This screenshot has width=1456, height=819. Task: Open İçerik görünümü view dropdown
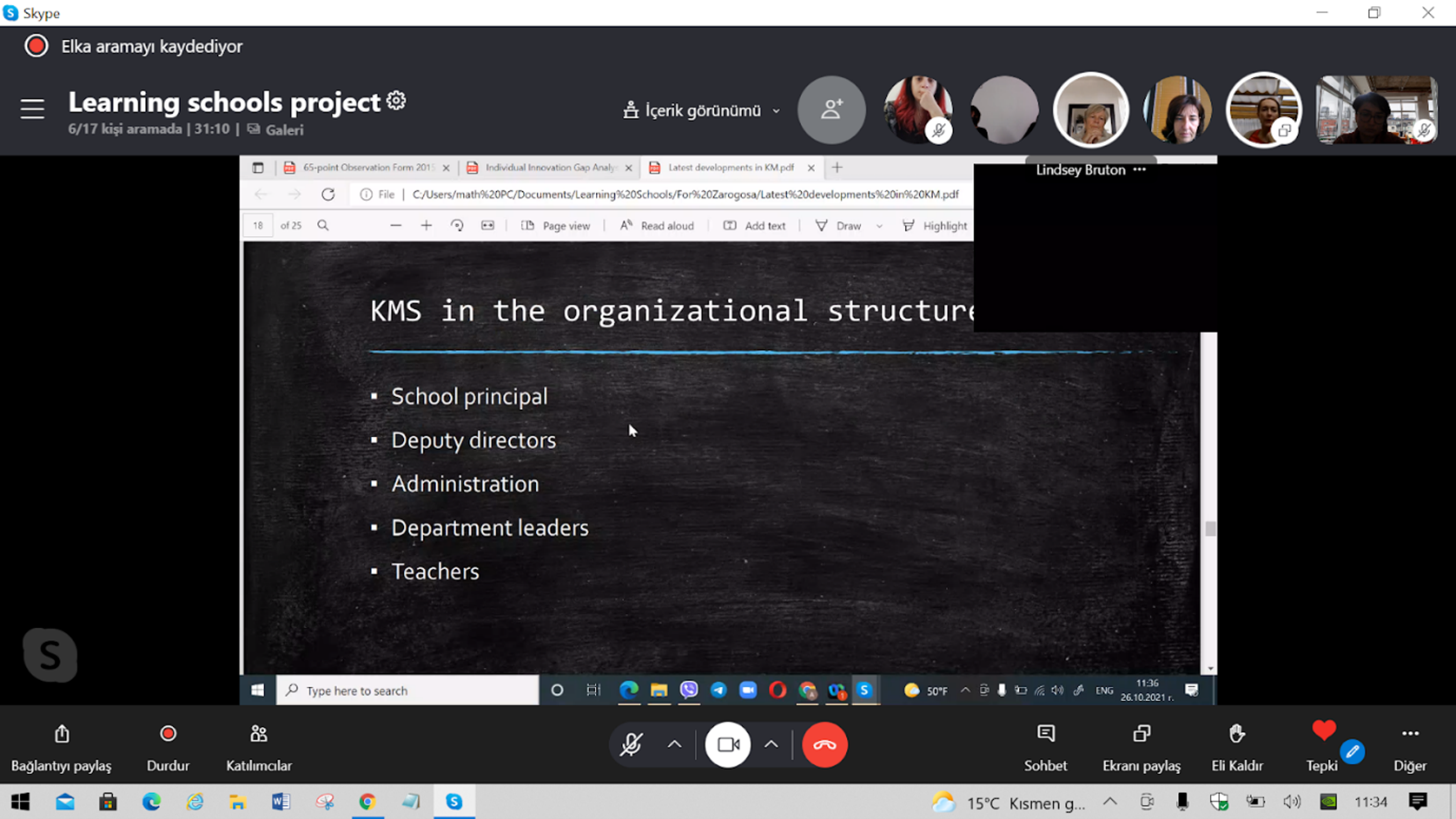coord(703,111)
